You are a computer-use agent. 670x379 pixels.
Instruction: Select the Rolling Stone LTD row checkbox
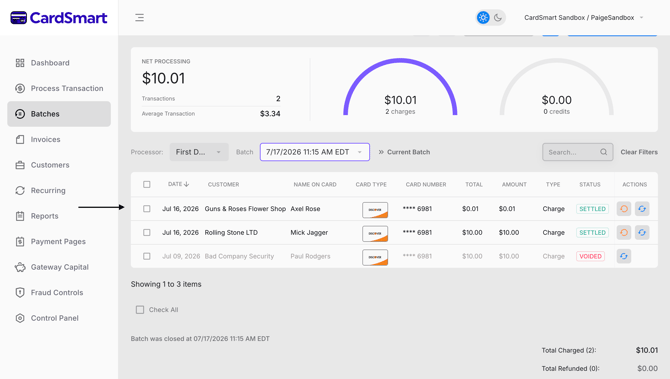click(x=147, y=232)
